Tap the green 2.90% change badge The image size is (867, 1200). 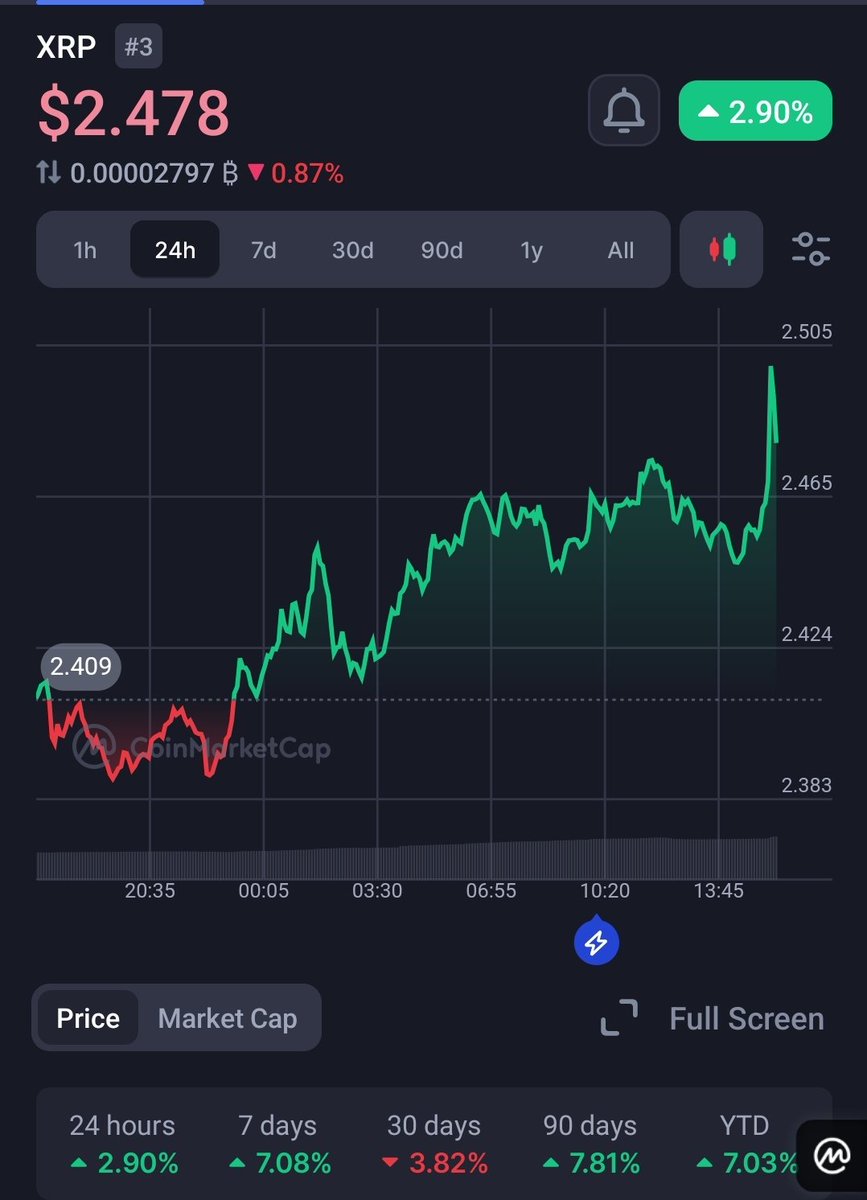(755, 110)
